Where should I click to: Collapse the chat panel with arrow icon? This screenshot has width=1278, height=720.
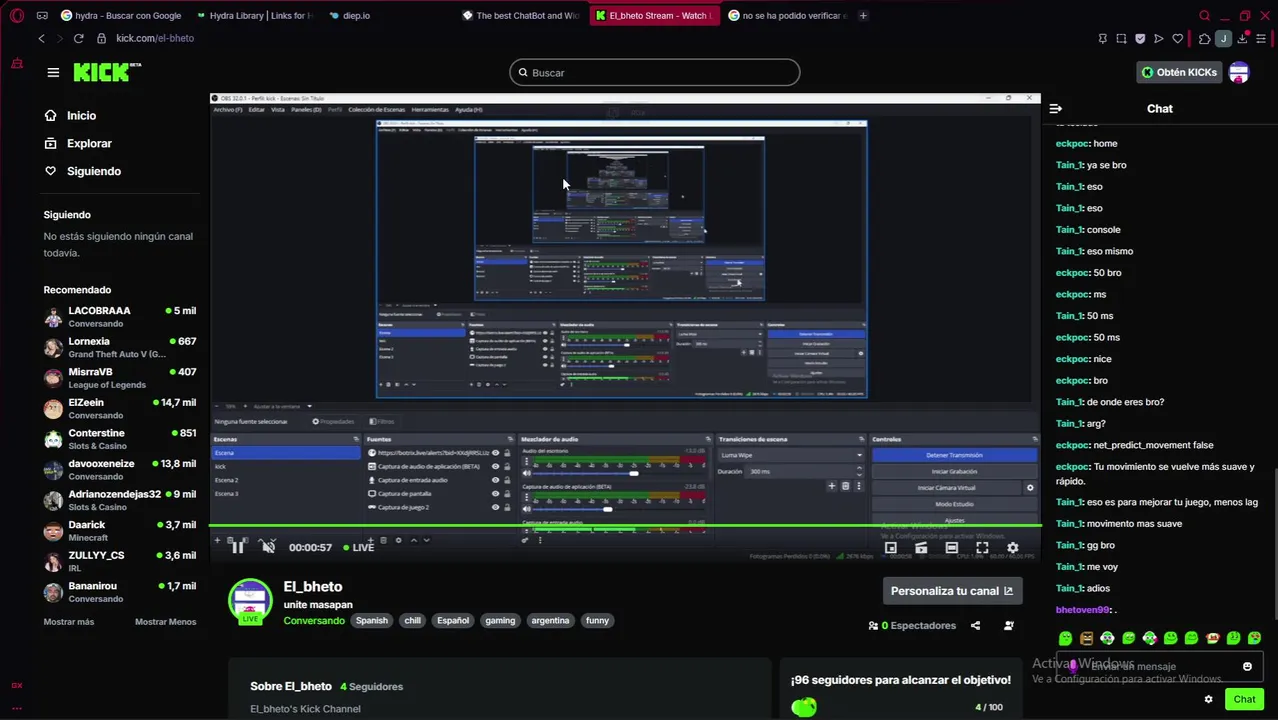click(1055, 108)
